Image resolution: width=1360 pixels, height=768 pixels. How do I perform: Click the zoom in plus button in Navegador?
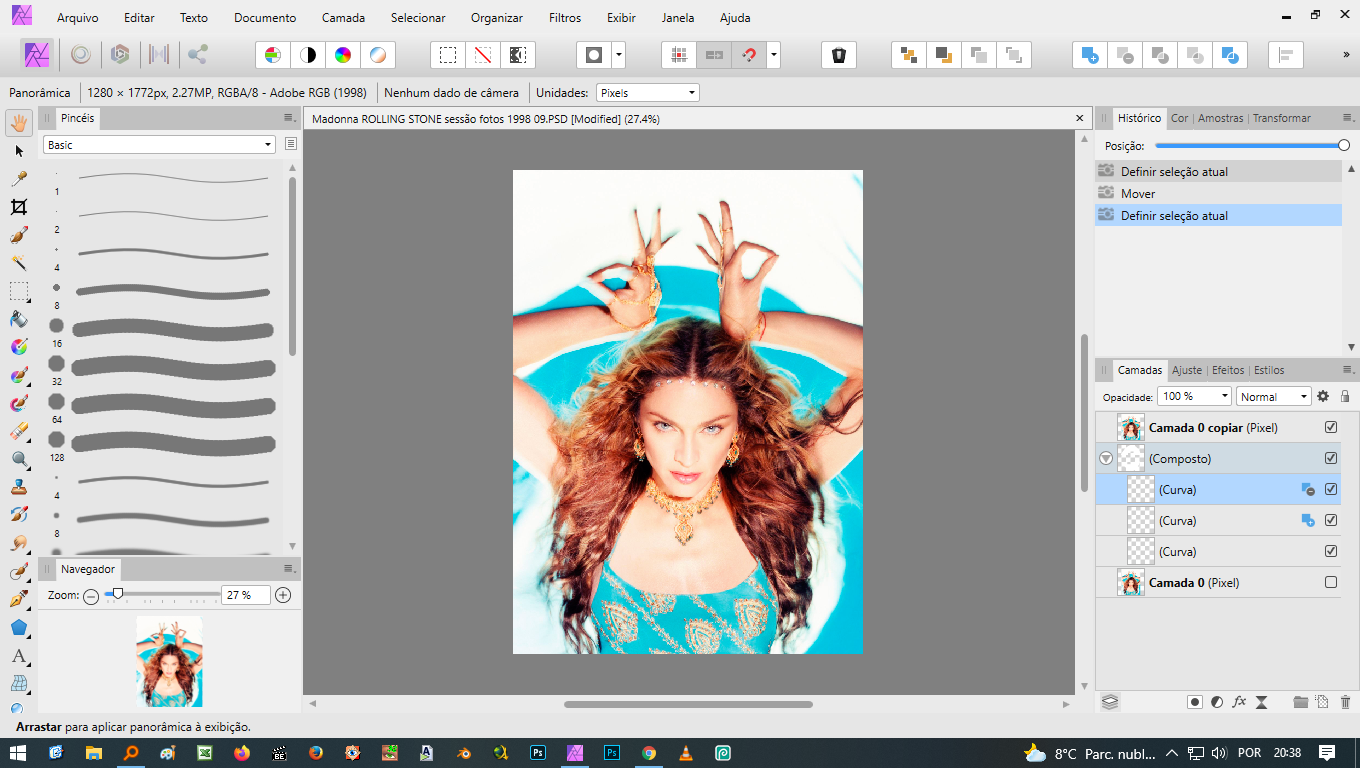tap(283, 595)
